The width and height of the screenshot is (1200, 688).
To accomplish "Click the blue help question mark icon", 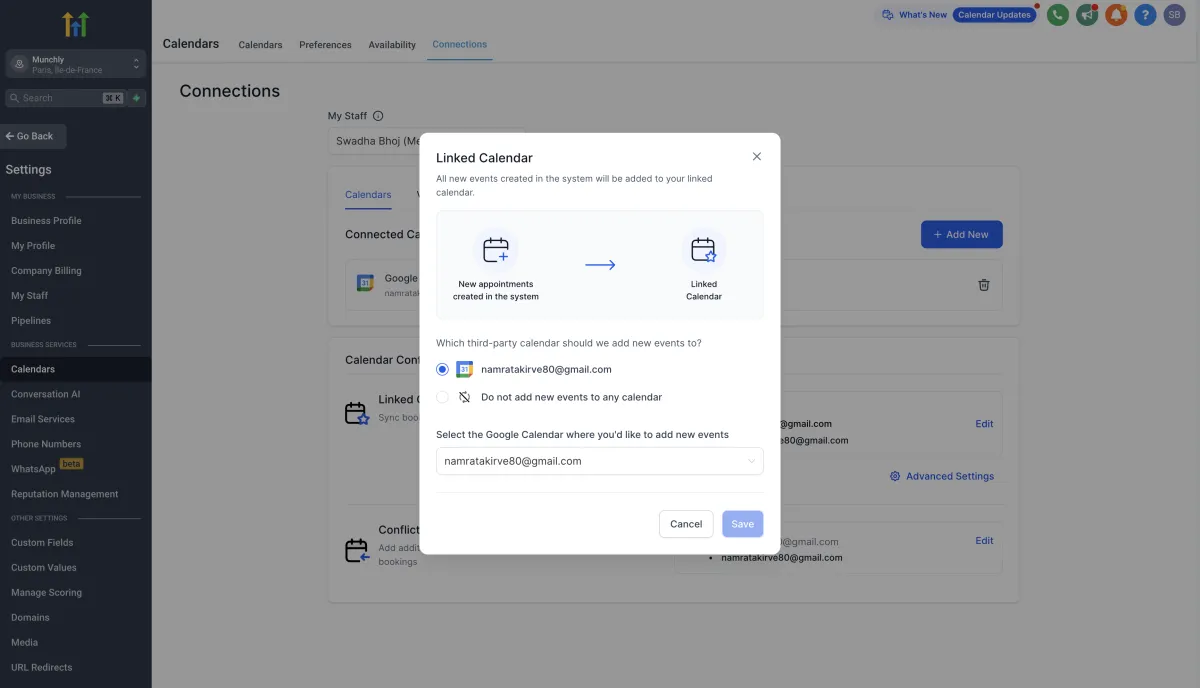I will [1145, 15].
